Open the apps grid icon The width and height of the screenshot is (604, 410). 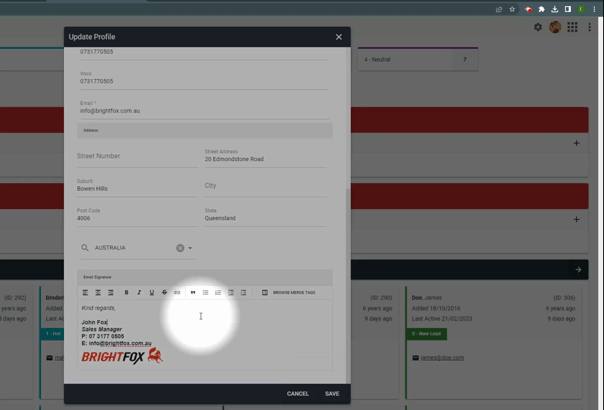click(x=572, y=27)
